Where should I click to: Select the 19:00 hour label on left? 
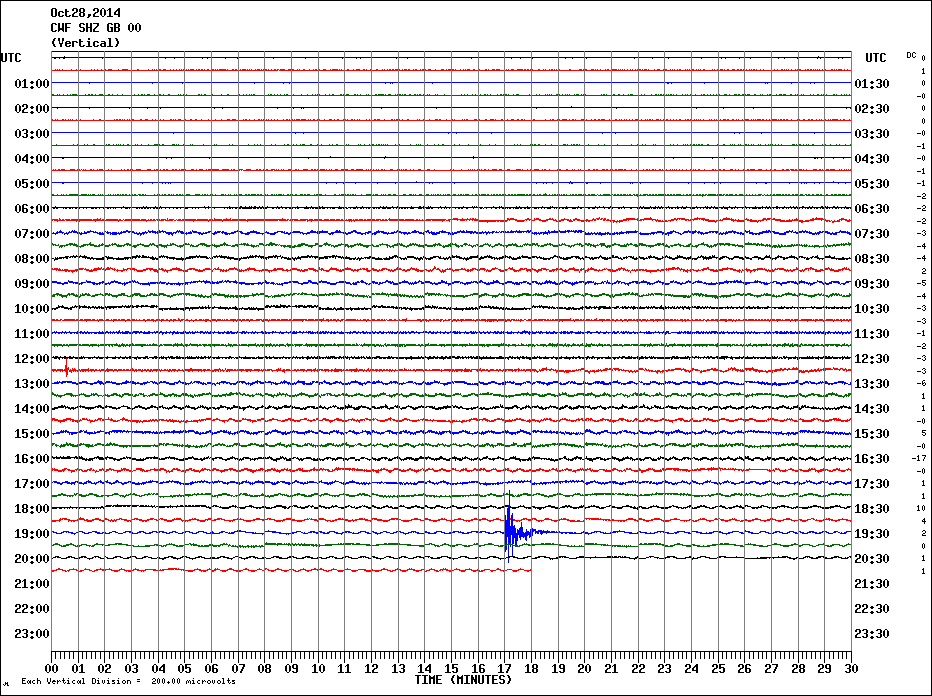(32, 534)
